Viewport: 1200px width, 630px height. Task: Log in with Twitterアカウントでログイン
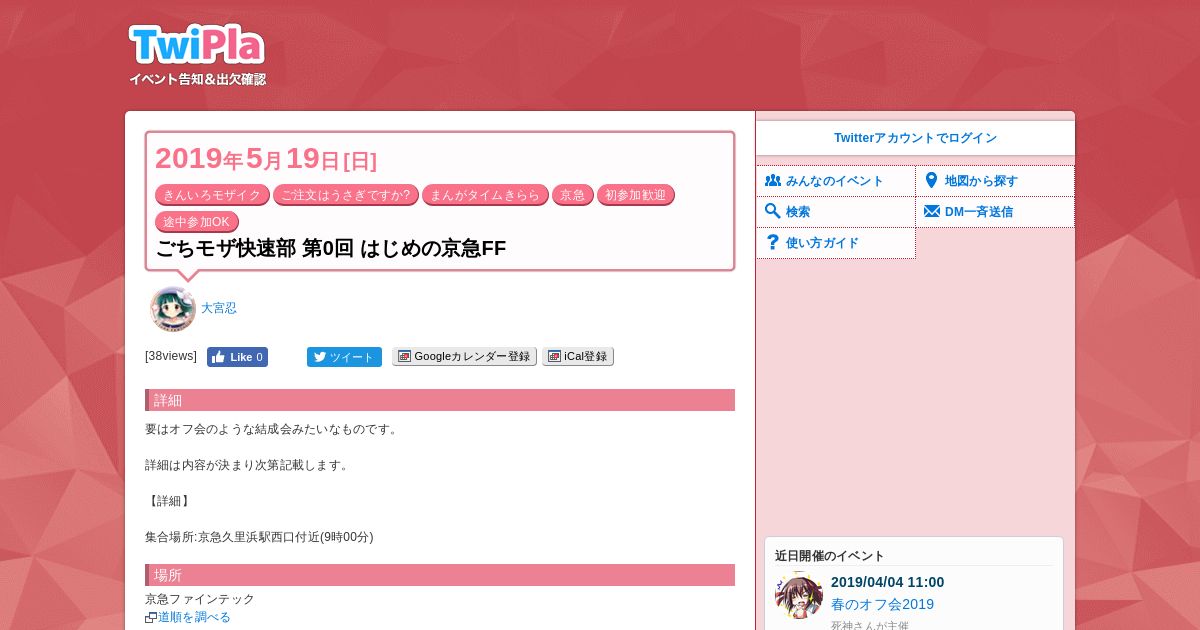(915, 138)
